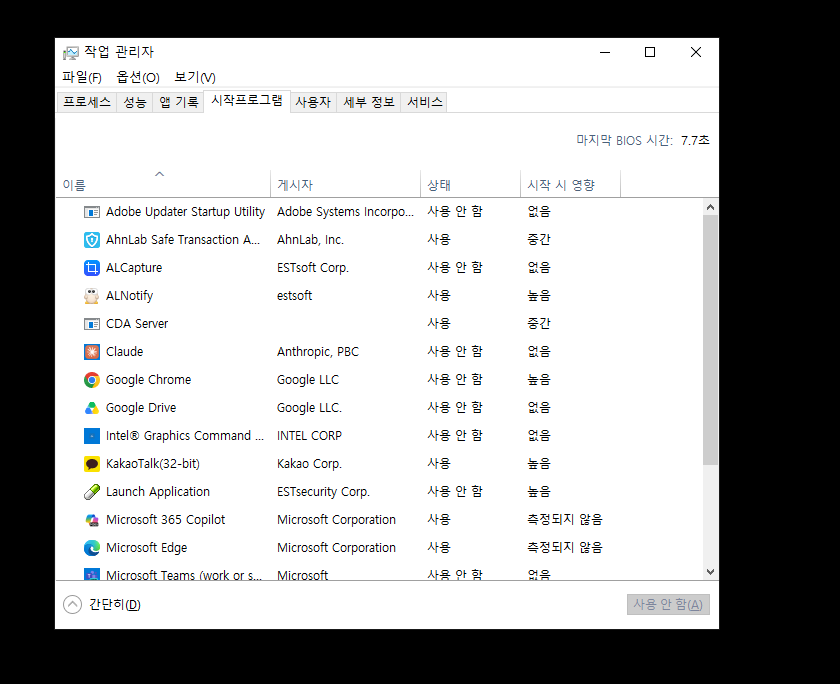Select the AhnLab Safe Transaction row name
840x684 pixels.
coord(183,240)
